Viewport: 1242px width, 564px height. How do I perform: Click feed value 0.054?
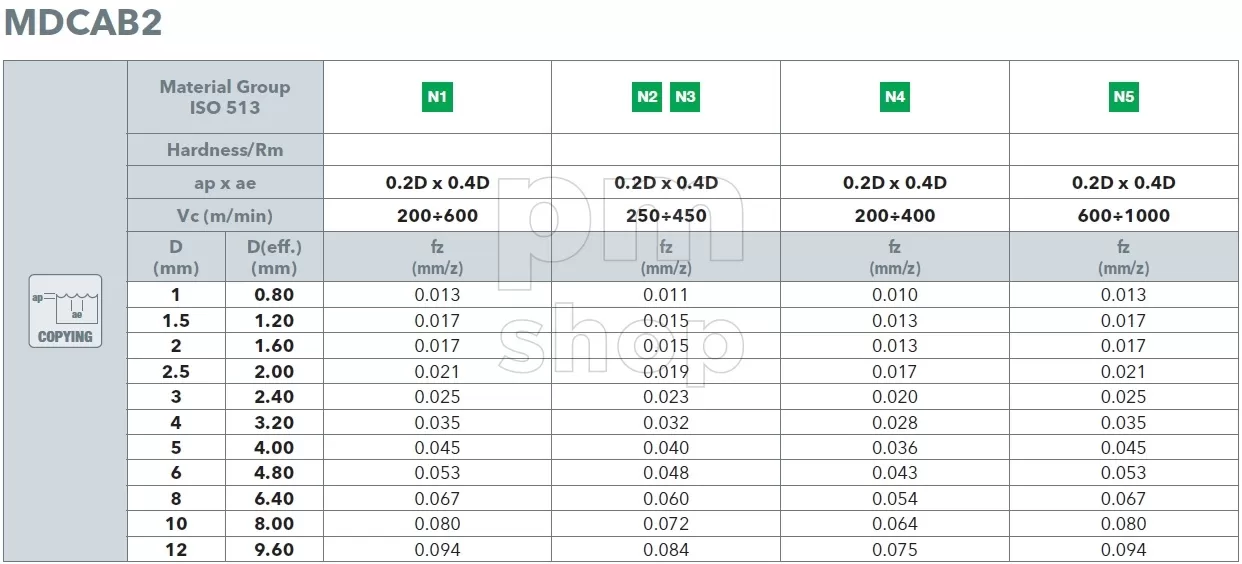point(895,499)
